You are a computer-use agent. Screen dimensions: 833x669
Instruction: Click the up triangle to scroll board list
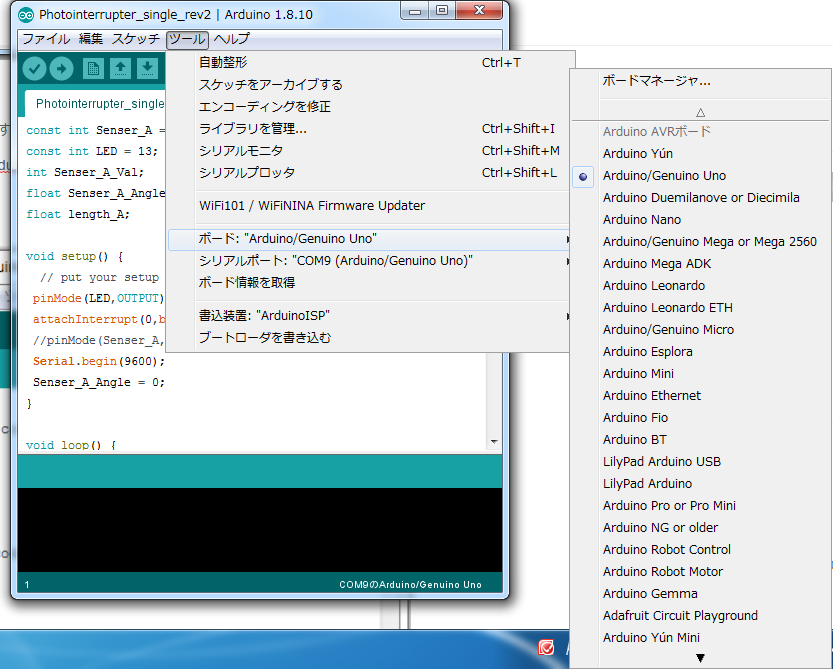(x=700, y=113)
